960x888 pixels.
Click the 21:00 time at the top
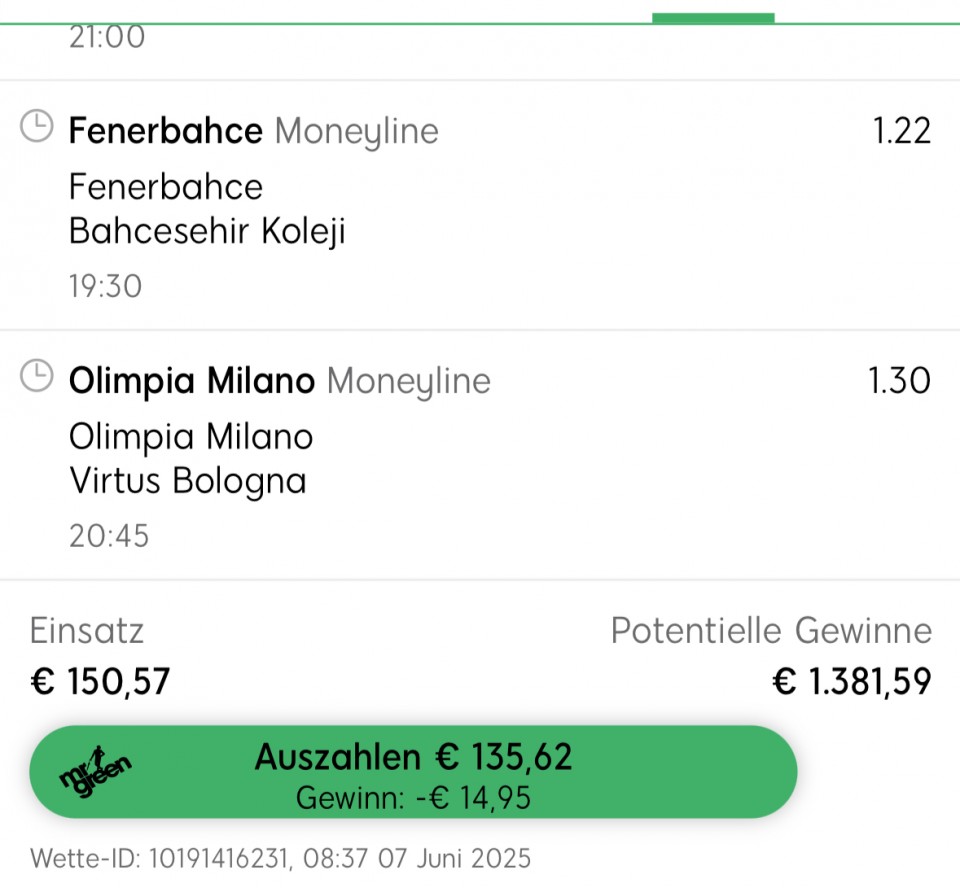point(107,37)
